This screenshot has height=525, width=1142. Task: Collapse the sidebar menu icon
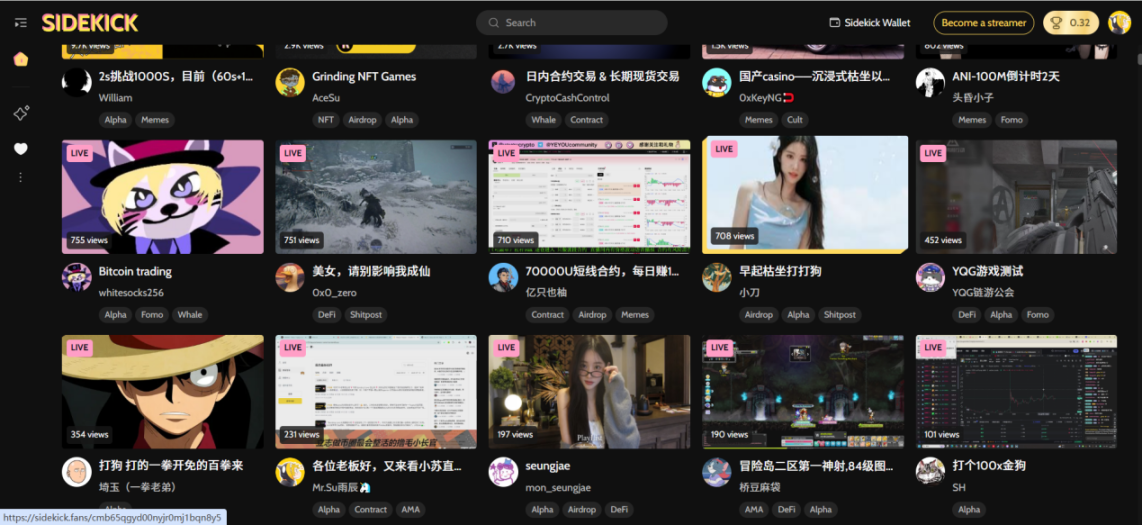point(20,23)
